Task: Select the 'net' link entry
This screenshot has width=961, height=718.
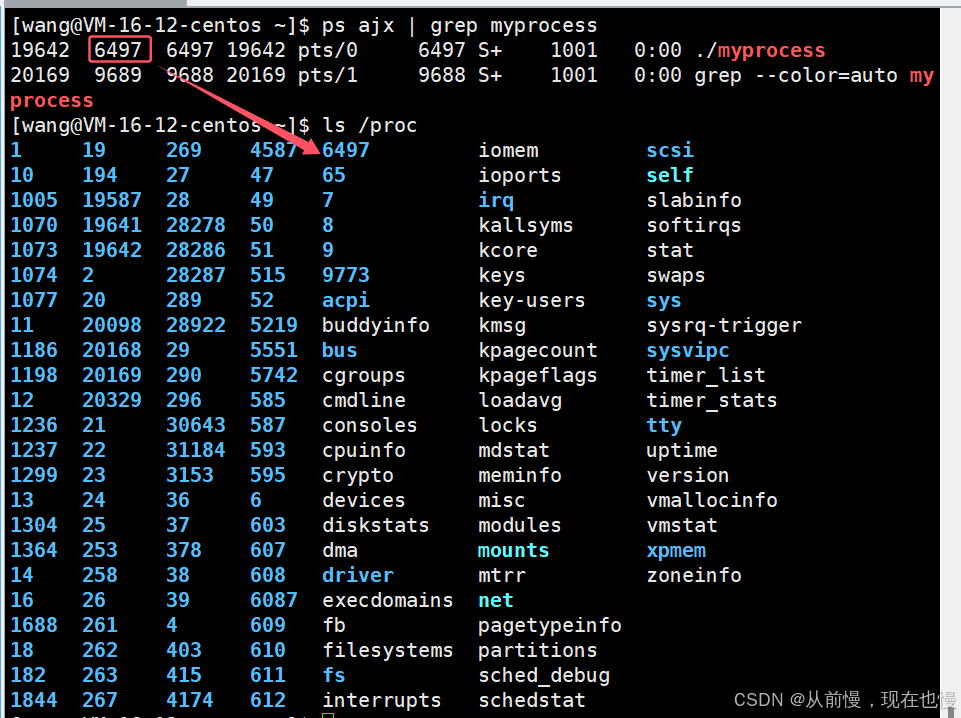Action: coord(496,600)
